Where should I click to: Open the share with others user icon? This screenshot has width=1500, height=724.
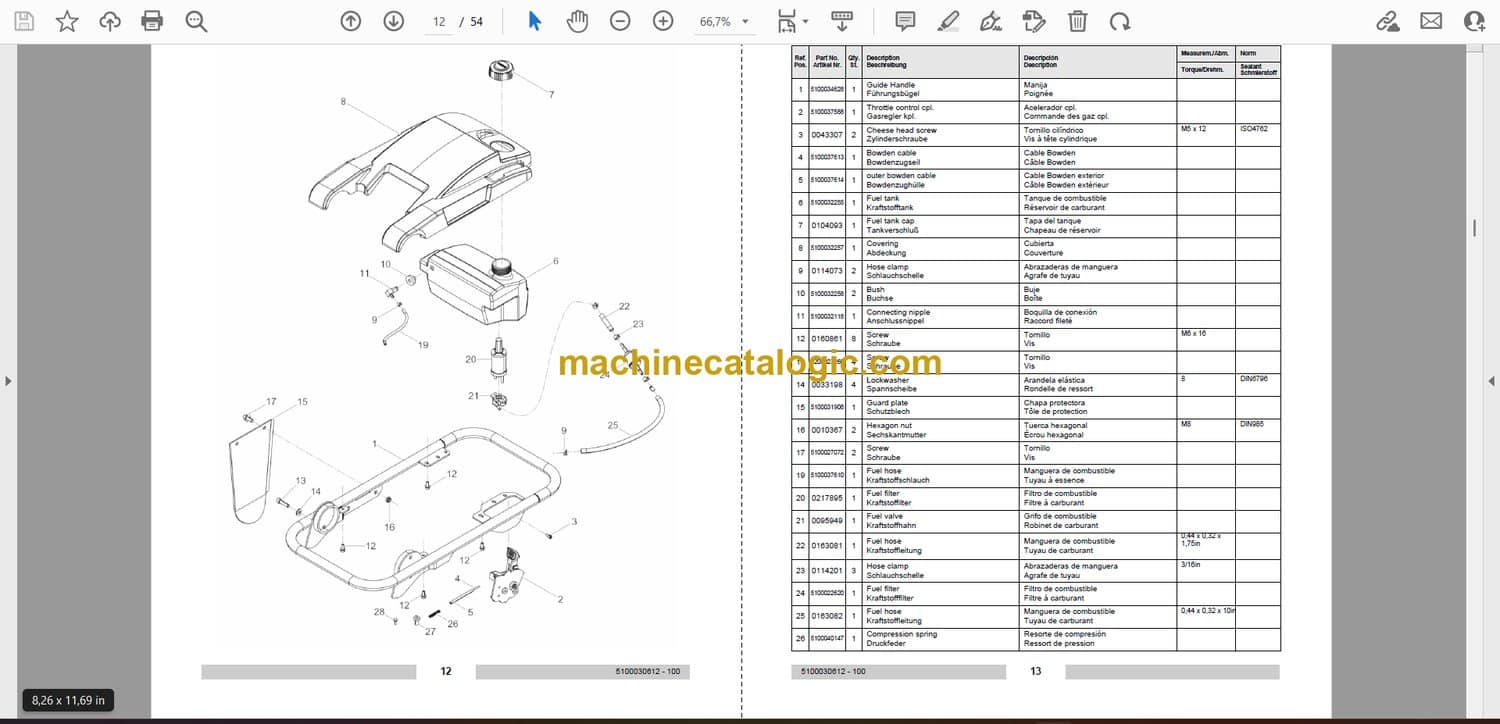[x=1474, y=21]
